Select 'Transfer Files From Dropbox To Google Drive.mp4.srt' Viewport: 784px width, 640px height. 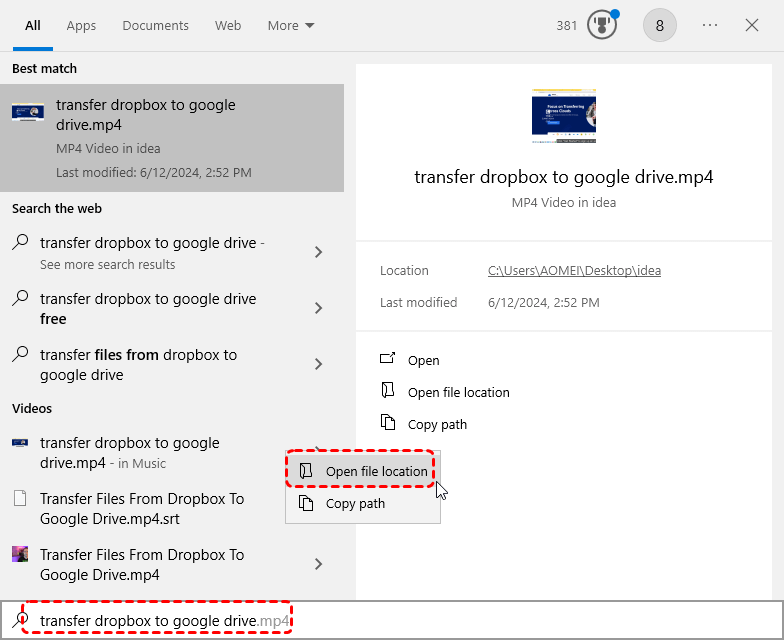[x=142, y=508]
